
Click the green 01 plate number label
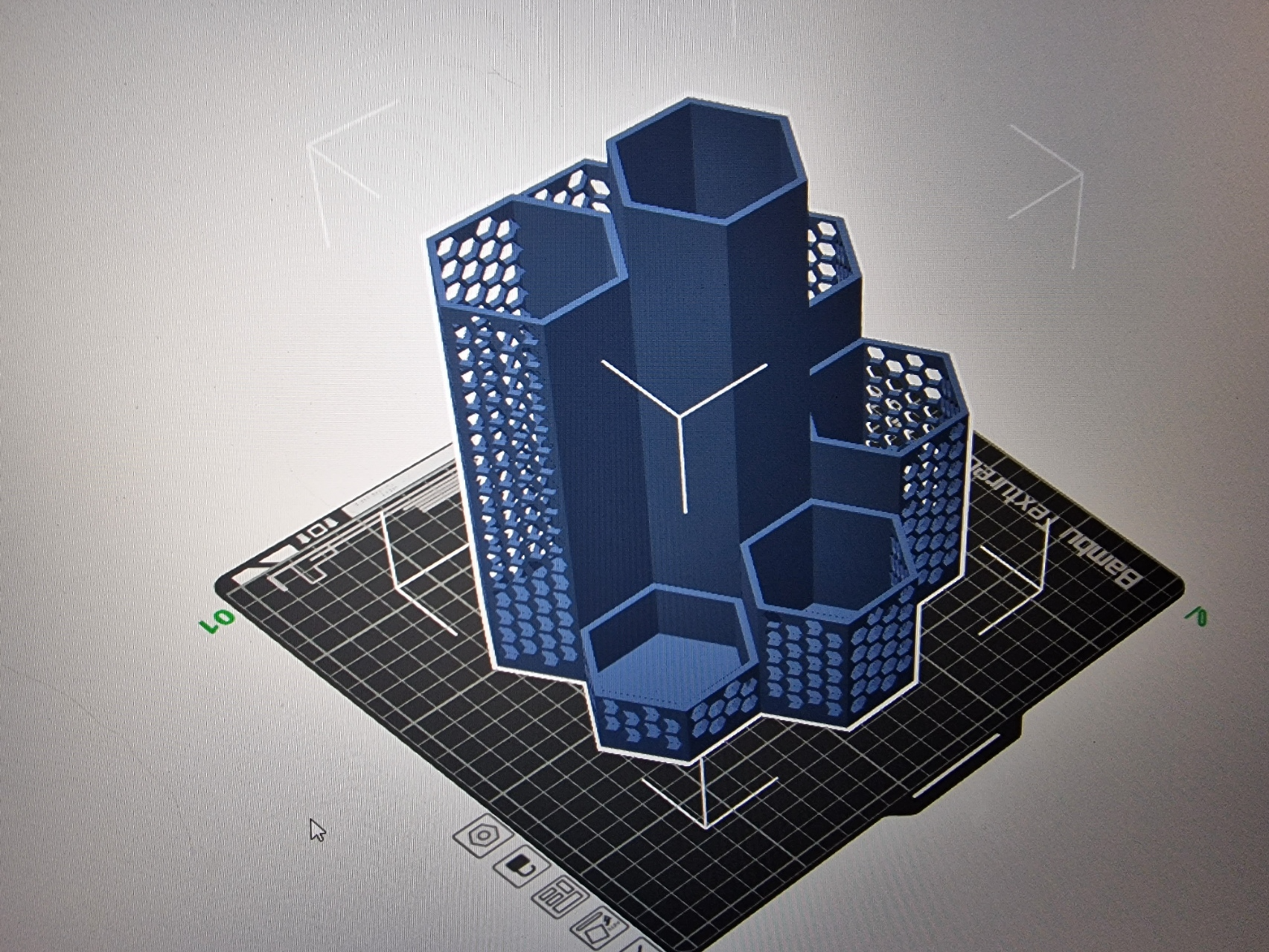pyautogui.click(x=218, y=622)
